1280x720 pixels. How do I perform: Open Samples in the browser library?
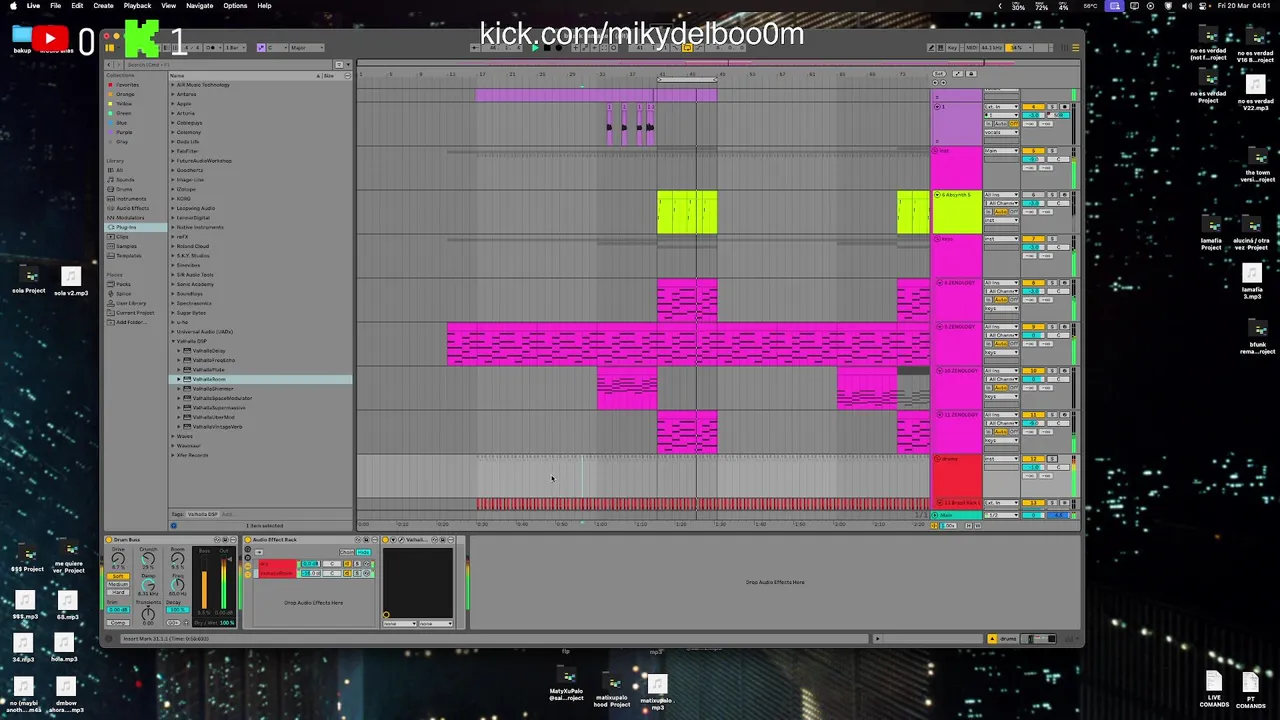(126, 246)
